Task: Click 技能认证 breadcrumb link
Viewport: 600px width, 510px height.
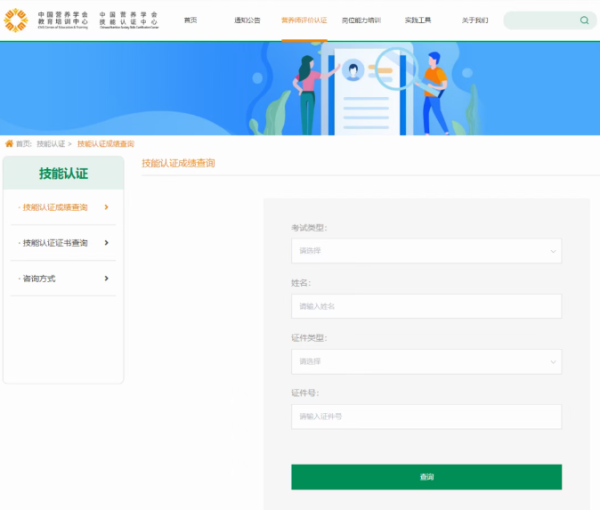Action: pyautogui.click(x=50, y=144)
